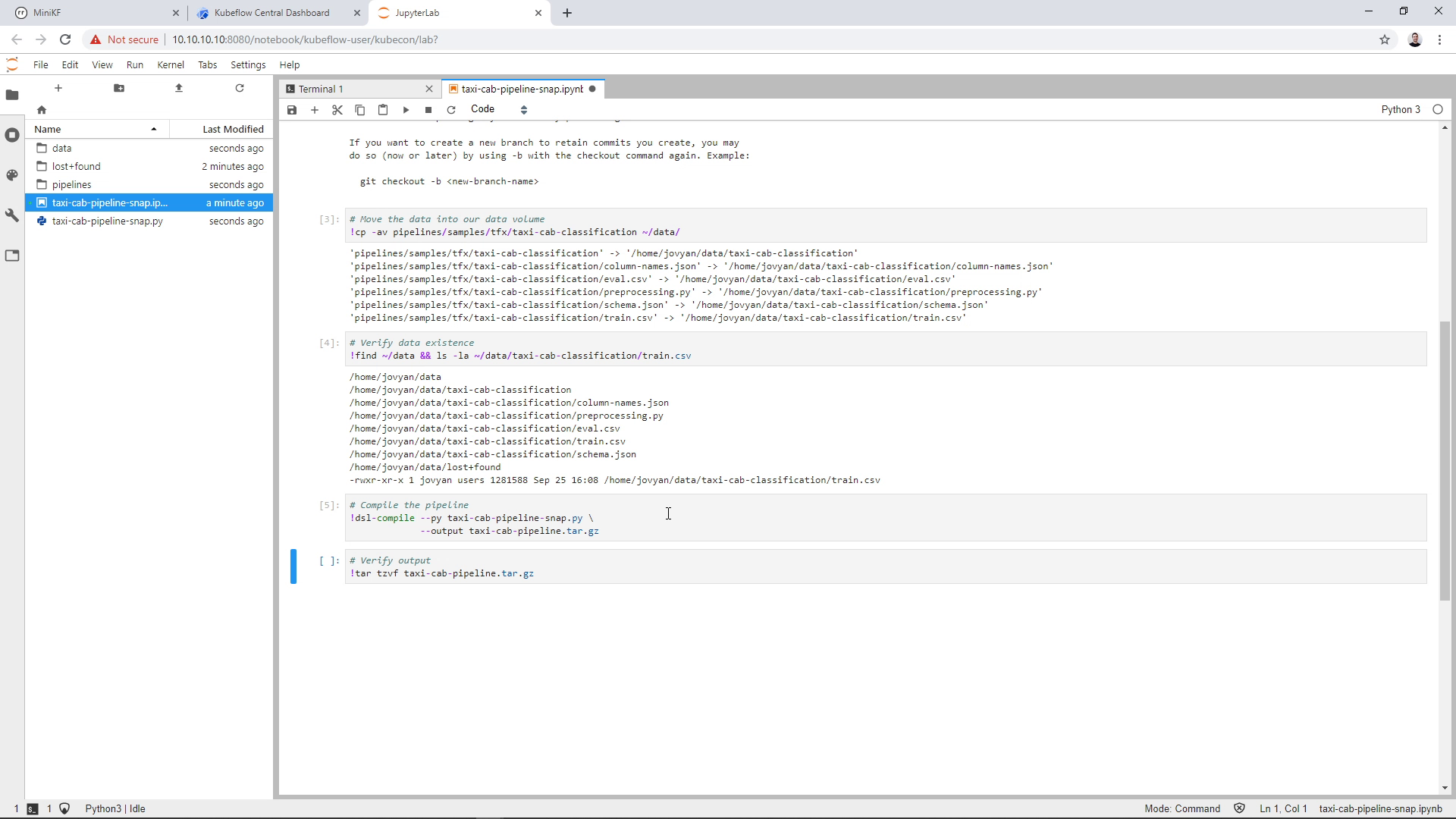1456x819 pixels.
Task: Click the Save icon in toolbar
Action: tap(292, 109)
